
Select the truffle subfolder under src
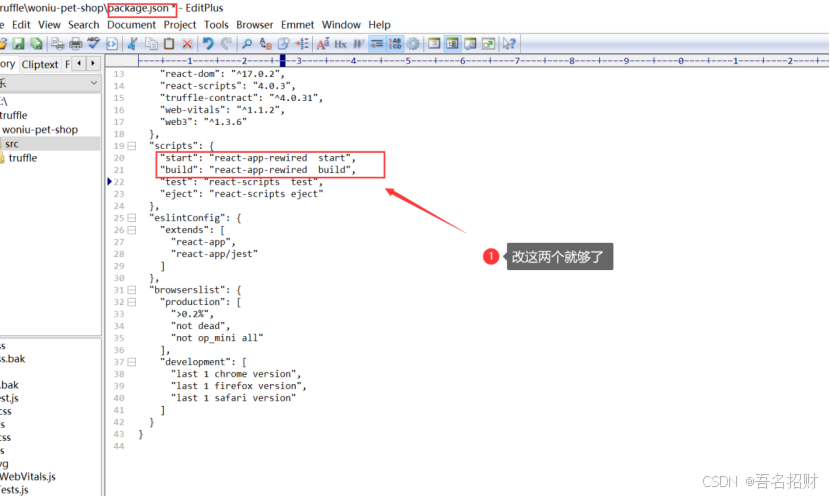(23, 158)
